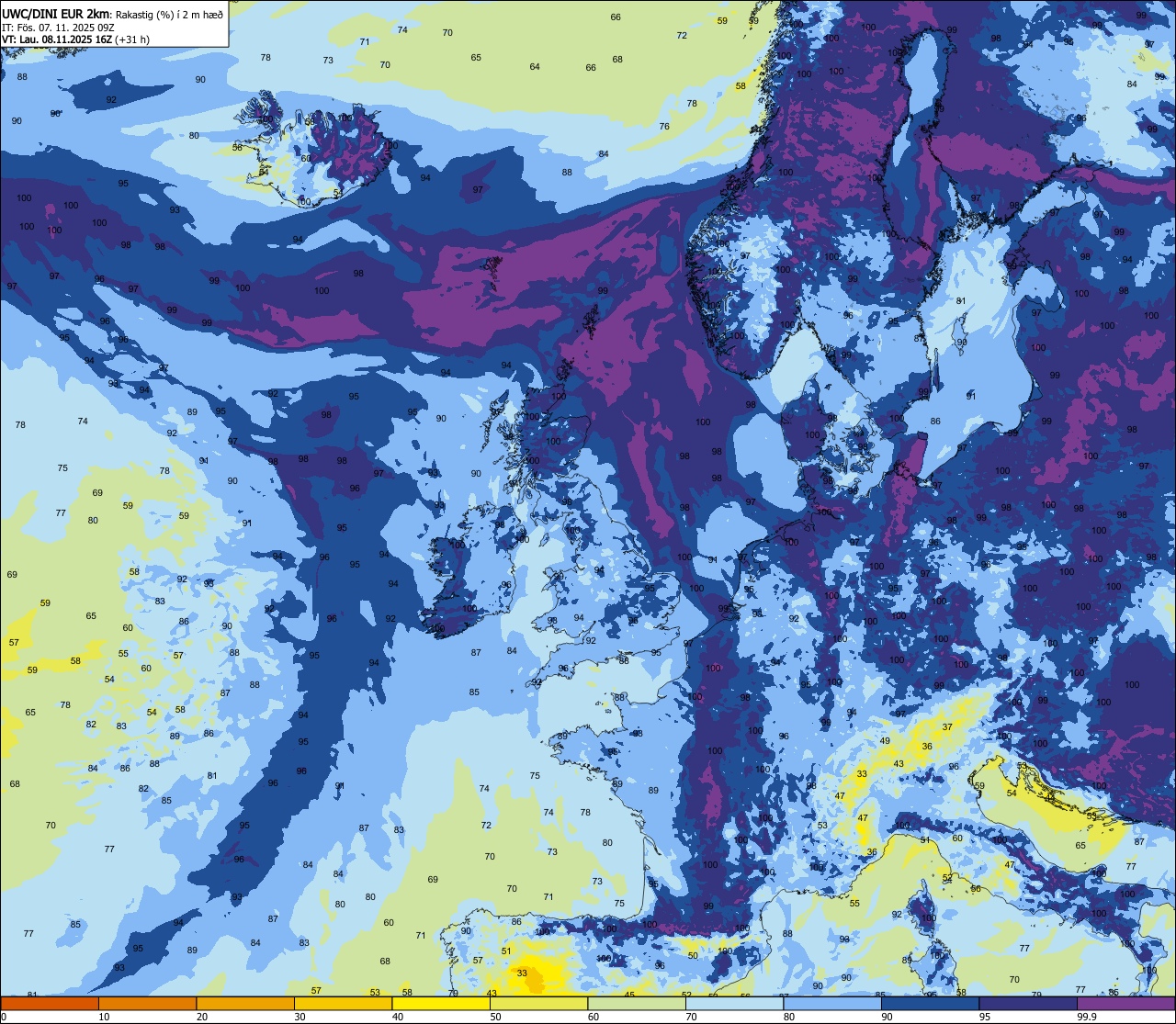The width and height of the screenshot is (1176, 1024).
Task: Click the title 'UWC/DINI EUR 2km'
Action: click(x=55, y=13)
